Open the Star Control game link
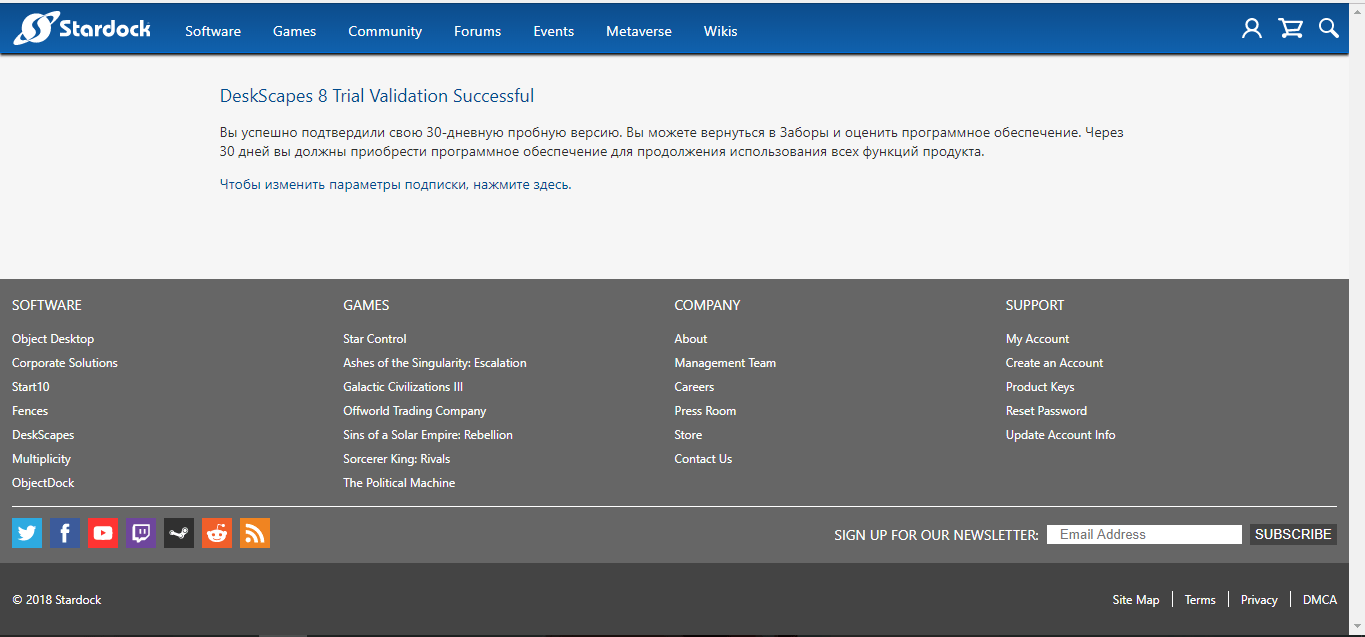 pos(375,339)
